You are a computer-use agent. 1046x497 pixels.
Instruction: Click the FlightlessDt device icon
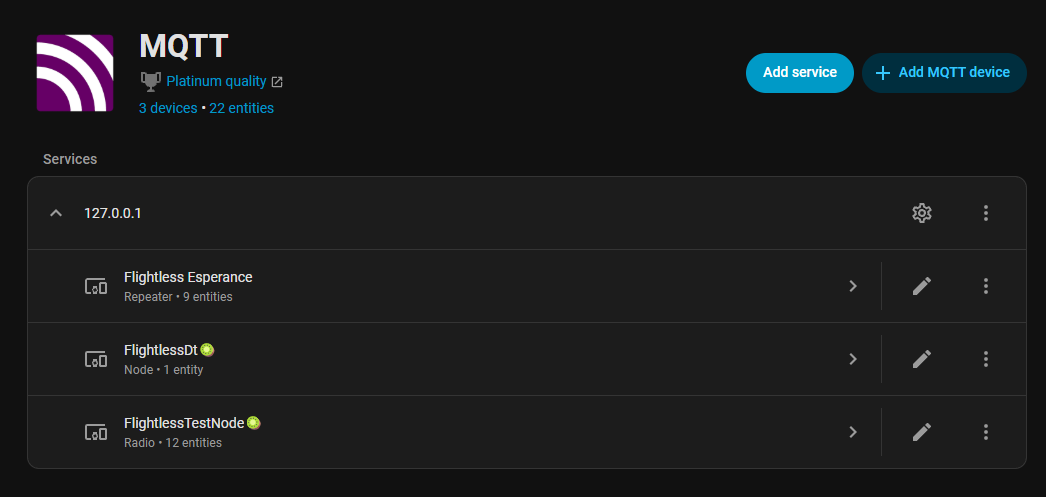95,359
